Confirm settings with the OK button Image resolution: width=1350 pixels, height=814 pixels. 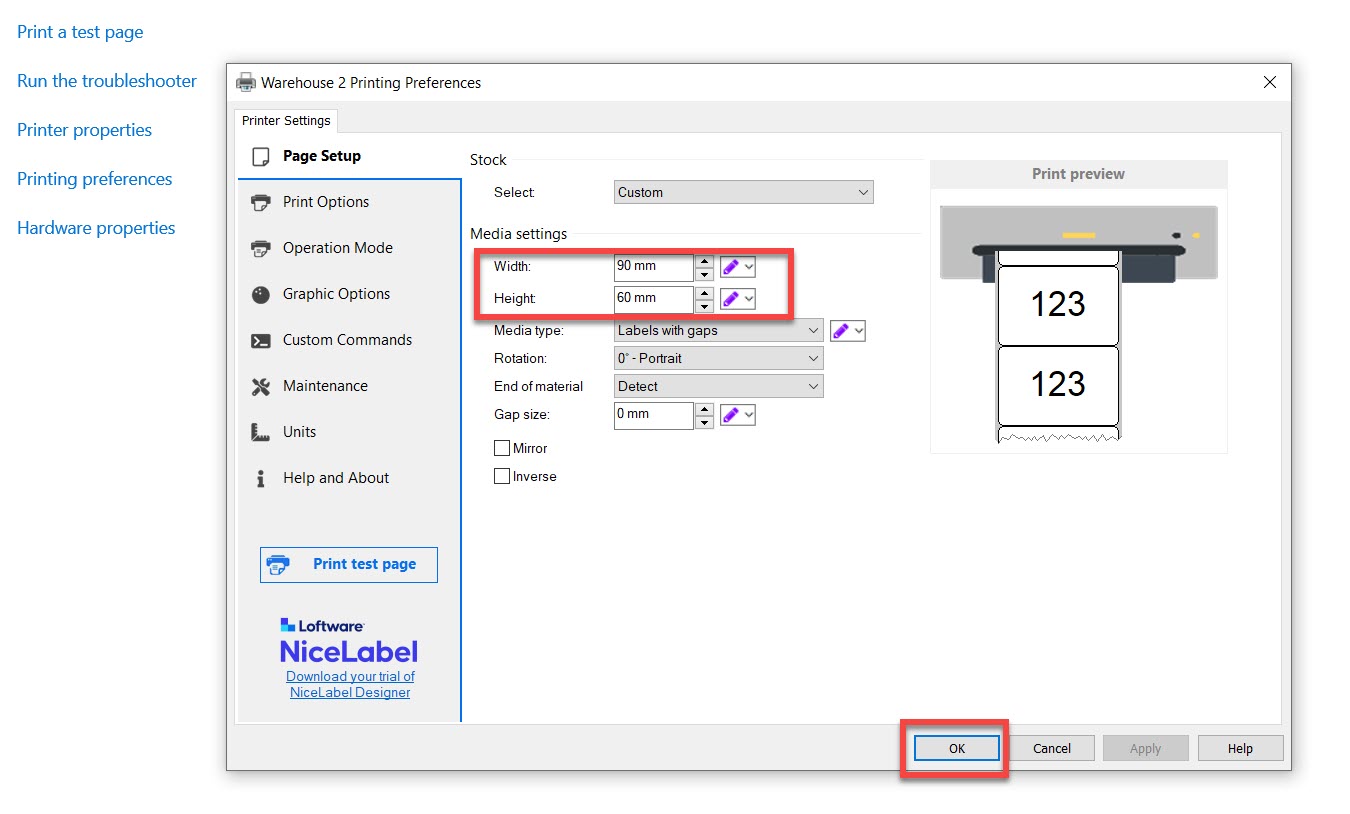(956, 748)
